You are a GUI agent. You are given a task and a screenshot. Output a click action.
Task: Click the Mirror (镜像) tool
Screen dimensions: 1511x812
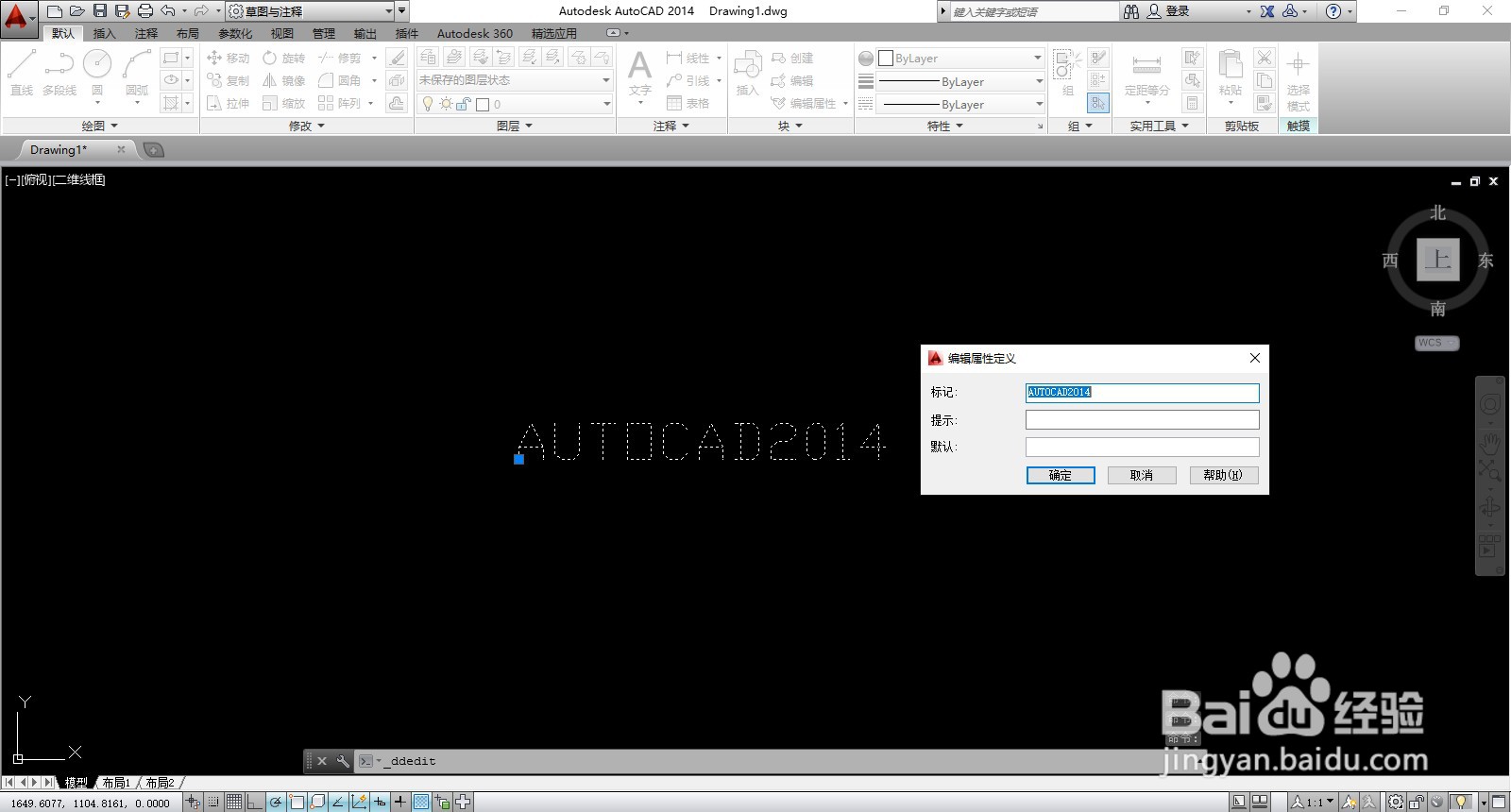(283, 80)
